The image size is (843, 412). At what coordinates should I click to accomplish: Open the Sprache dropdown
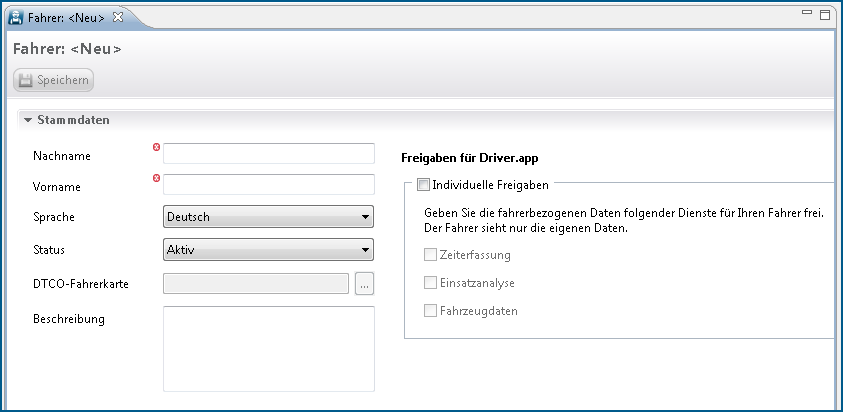[268, 217]
